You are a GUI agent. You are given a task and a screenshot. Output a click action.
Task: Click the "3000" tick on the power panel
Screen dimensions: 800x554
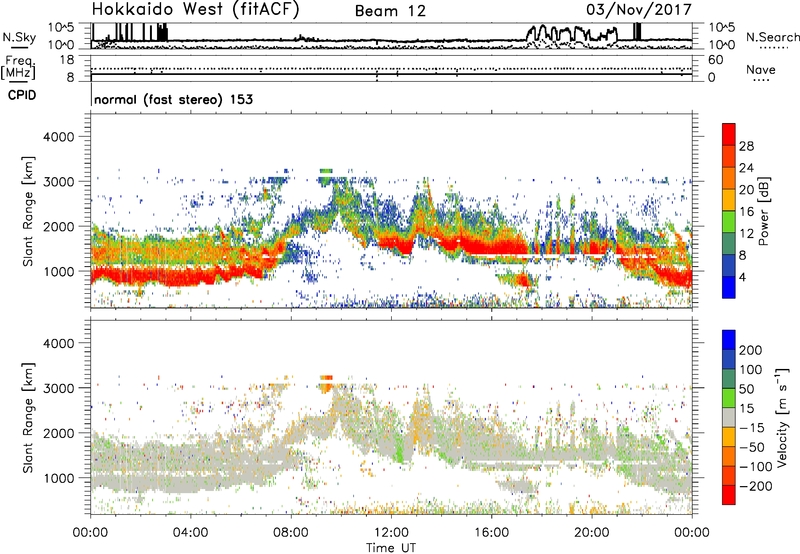pyautogui.click(x=58, y=182)
